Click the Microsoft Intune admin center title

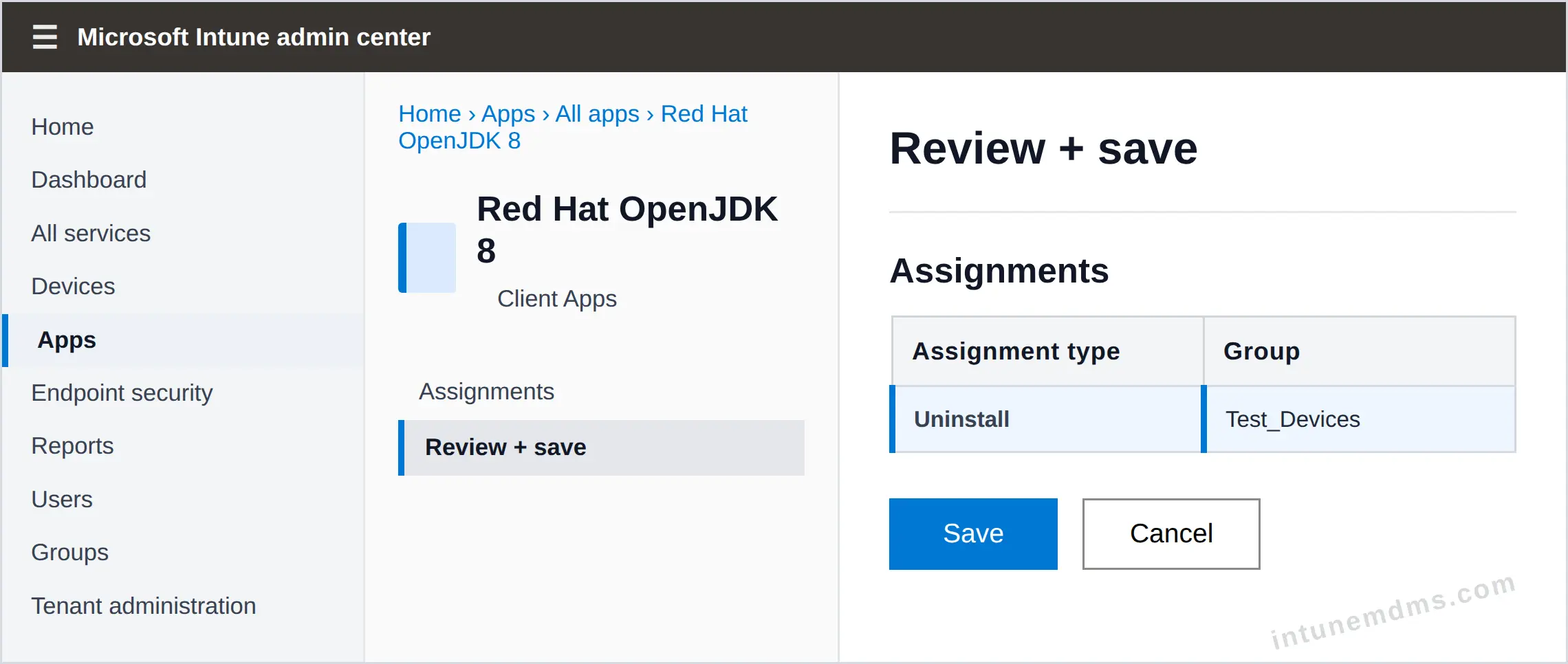(254, 37)
